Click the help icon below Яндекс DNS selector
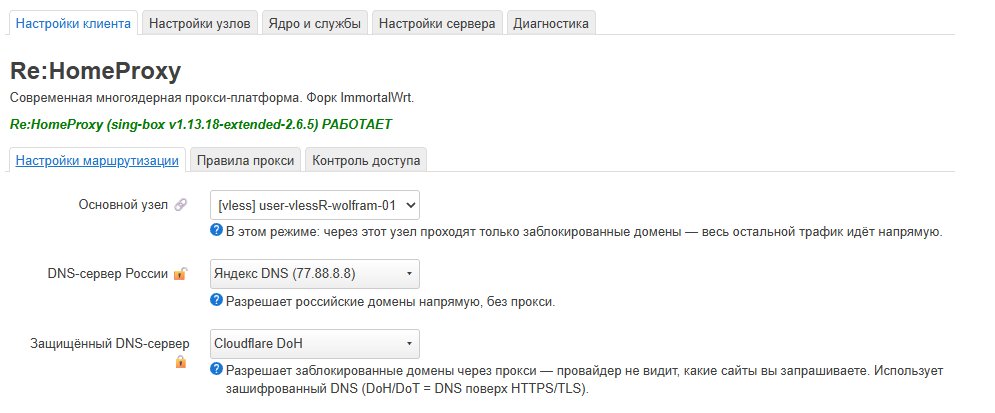The height and width of the screenshot is (413, 995). pos(216,300)
